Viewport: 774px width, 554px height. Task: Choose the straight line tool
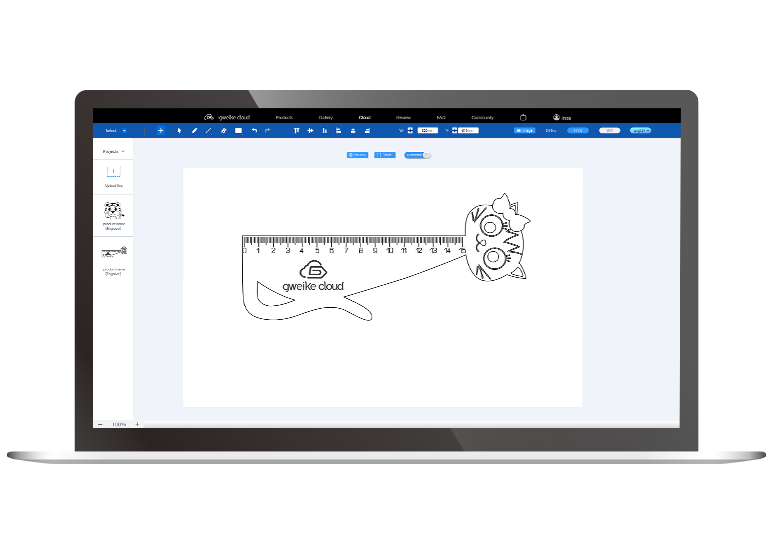coord(208,130)
